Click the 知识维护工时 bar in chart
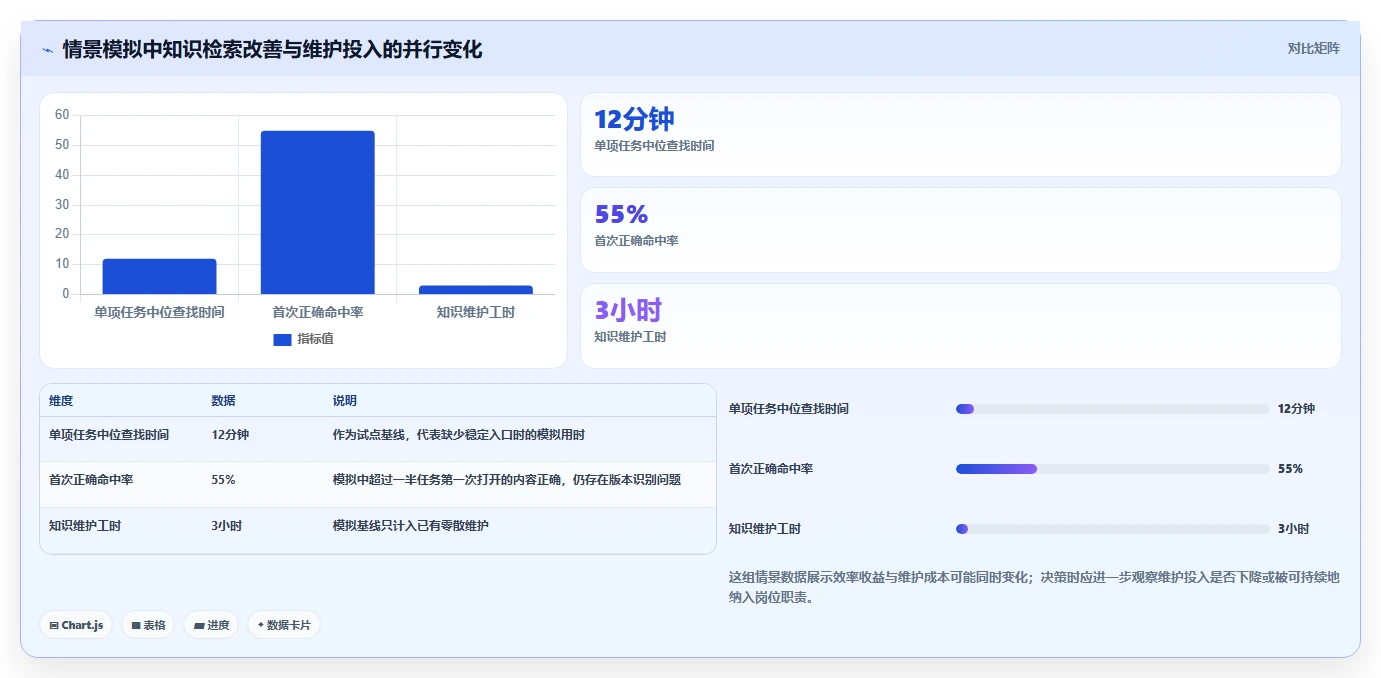 [x=476, y=290]
